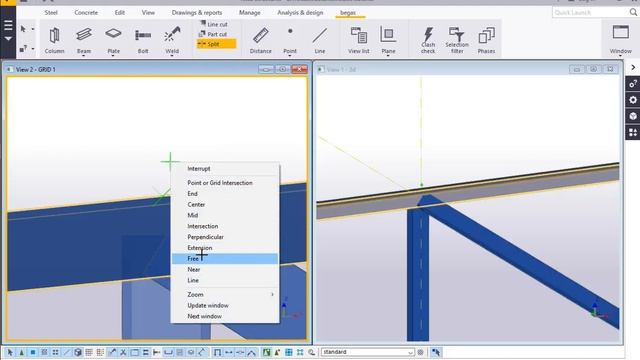Activate the Weld tool icon
Image resolution: width=640 pixels, height=360 pixels.
tap(172, 34)
